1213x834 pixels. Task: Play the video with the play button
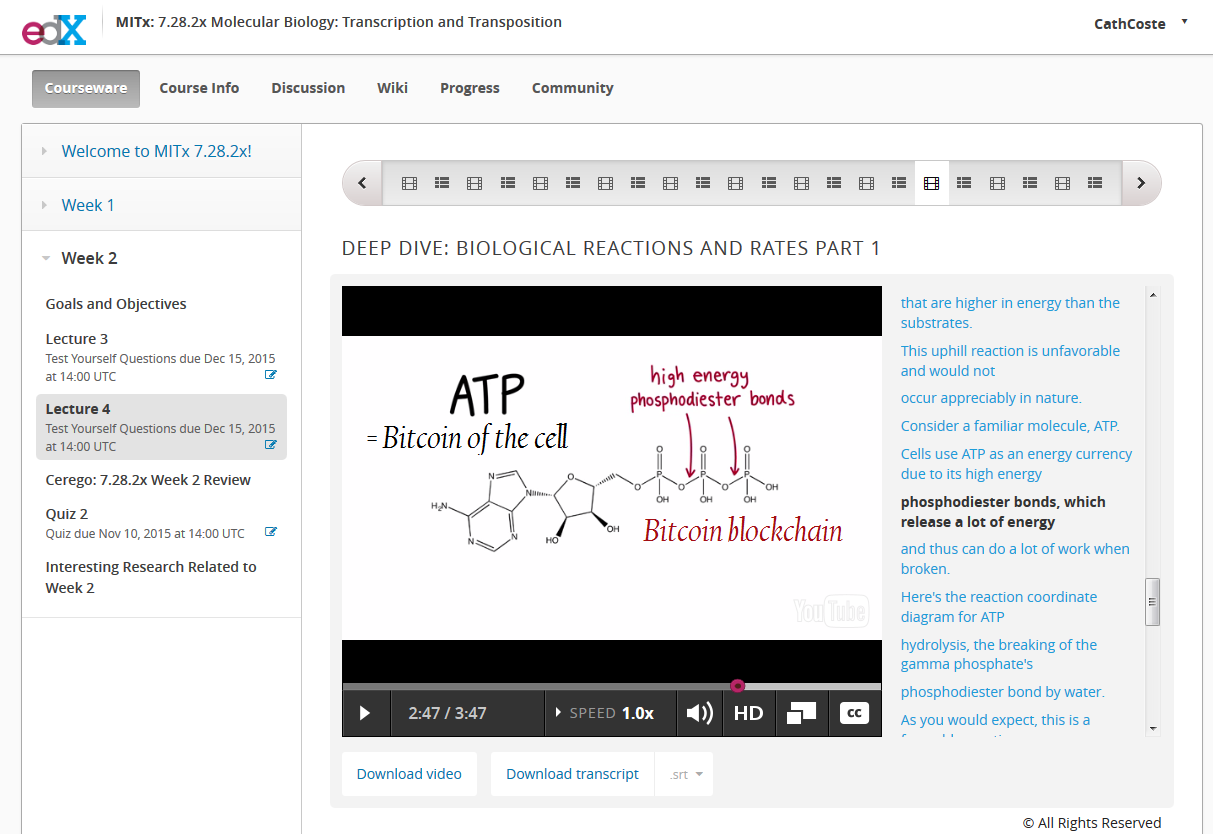[x=365, y=713]
